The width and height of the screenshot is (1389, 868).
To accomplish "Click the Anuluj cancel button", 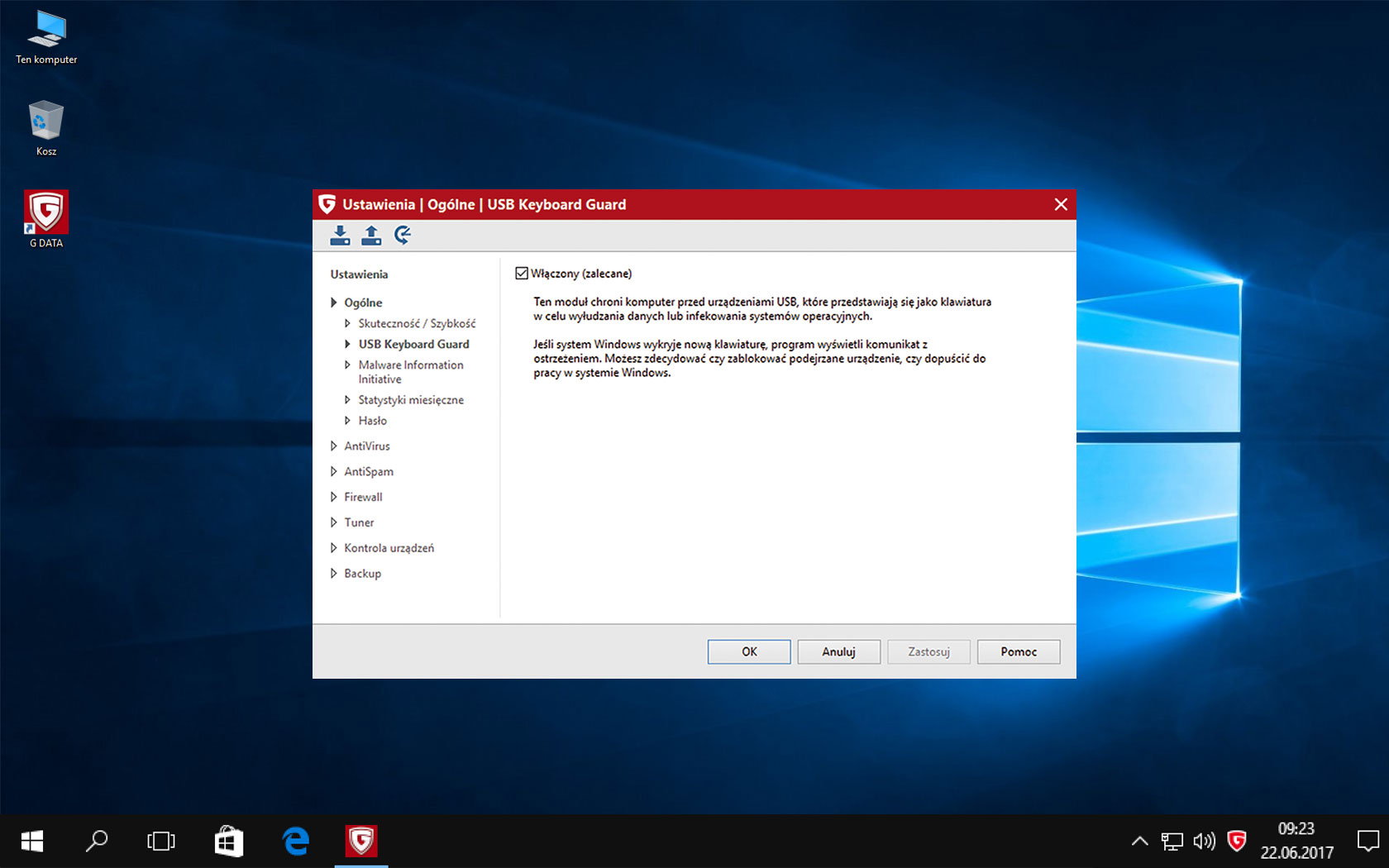I will [x=838, y=652].
